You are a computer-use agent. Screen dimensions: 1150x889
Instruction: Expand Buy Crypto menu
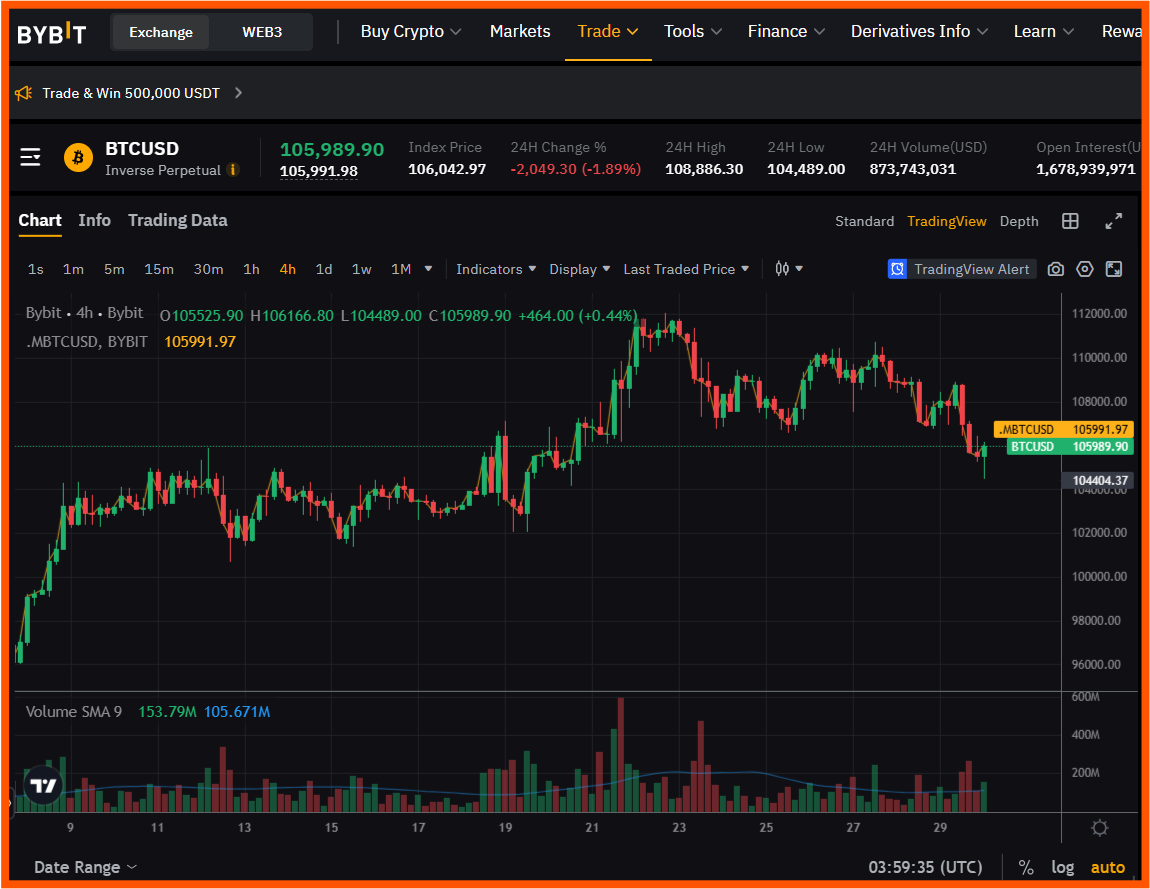tap(411, 32)
